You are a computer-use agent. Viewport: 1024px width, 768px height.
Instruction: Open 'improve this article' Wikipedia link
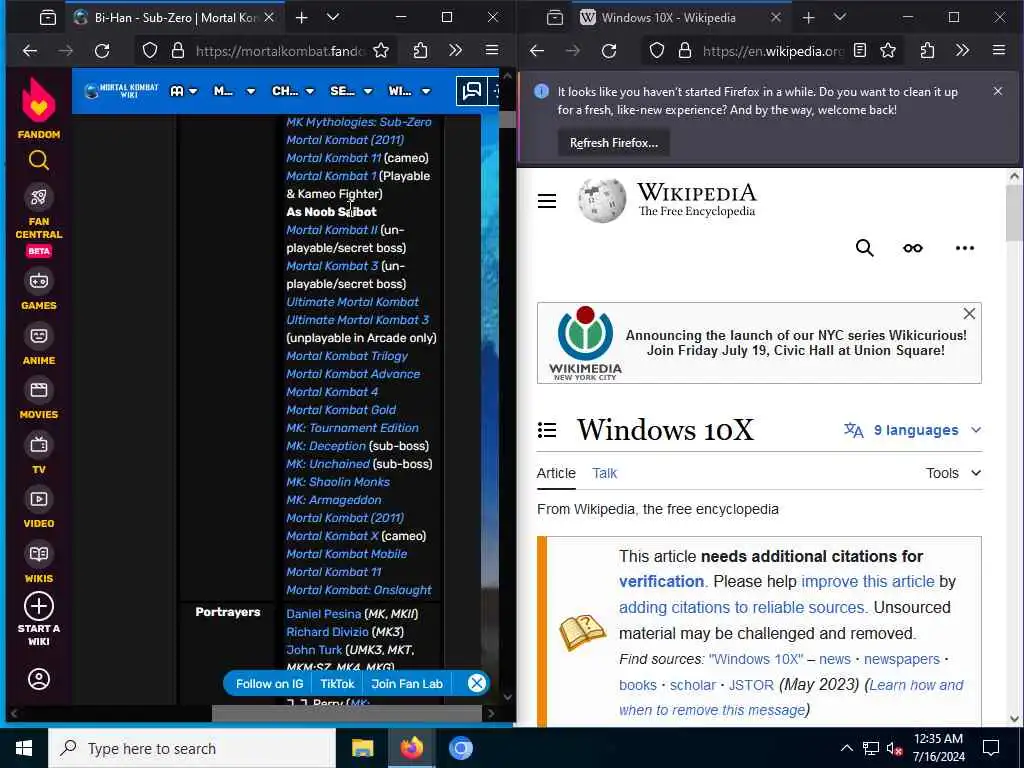(867, 581)
